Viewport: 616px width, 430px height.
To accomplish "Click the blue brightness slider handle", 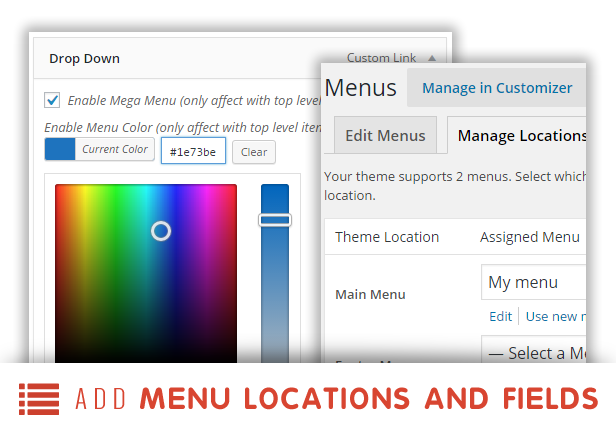I will (275, 220).
